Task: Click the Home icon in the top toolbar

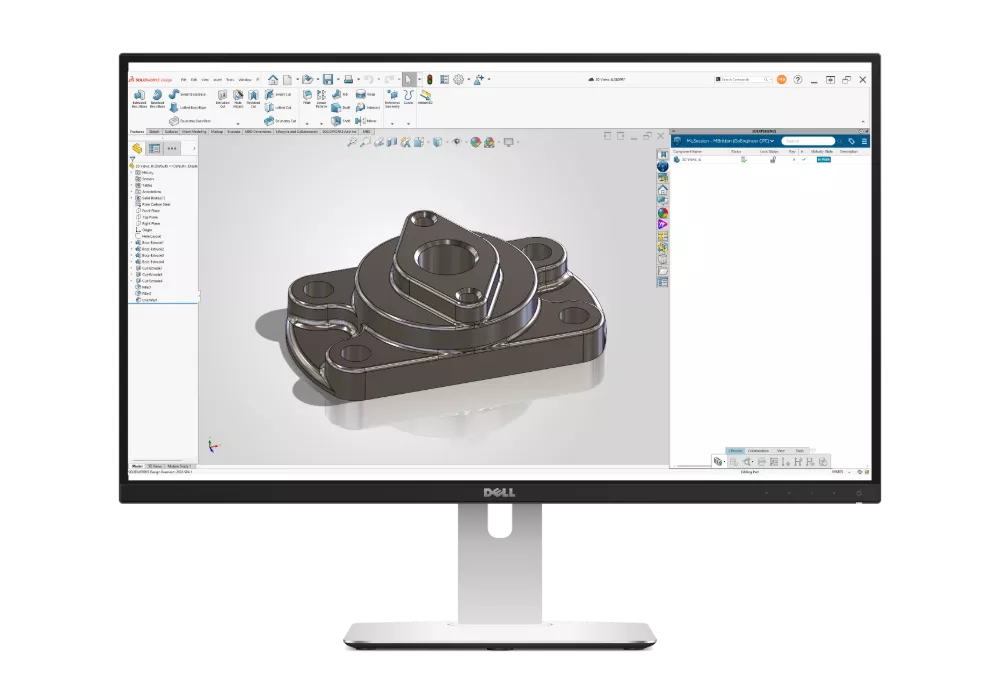Action: [273, 80]
